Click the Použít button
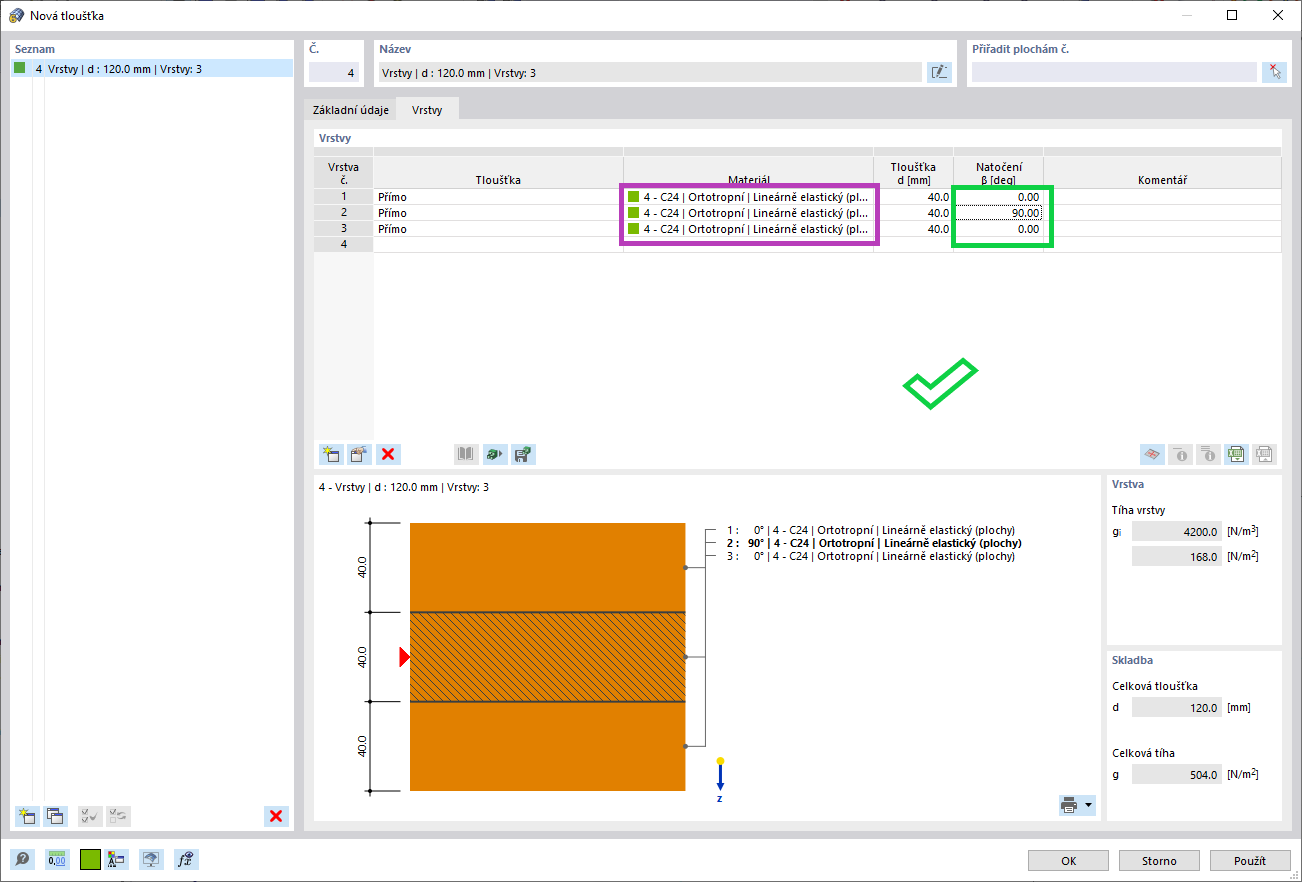The width and height of the screenshot is (1302, 882). (1250, 861)
